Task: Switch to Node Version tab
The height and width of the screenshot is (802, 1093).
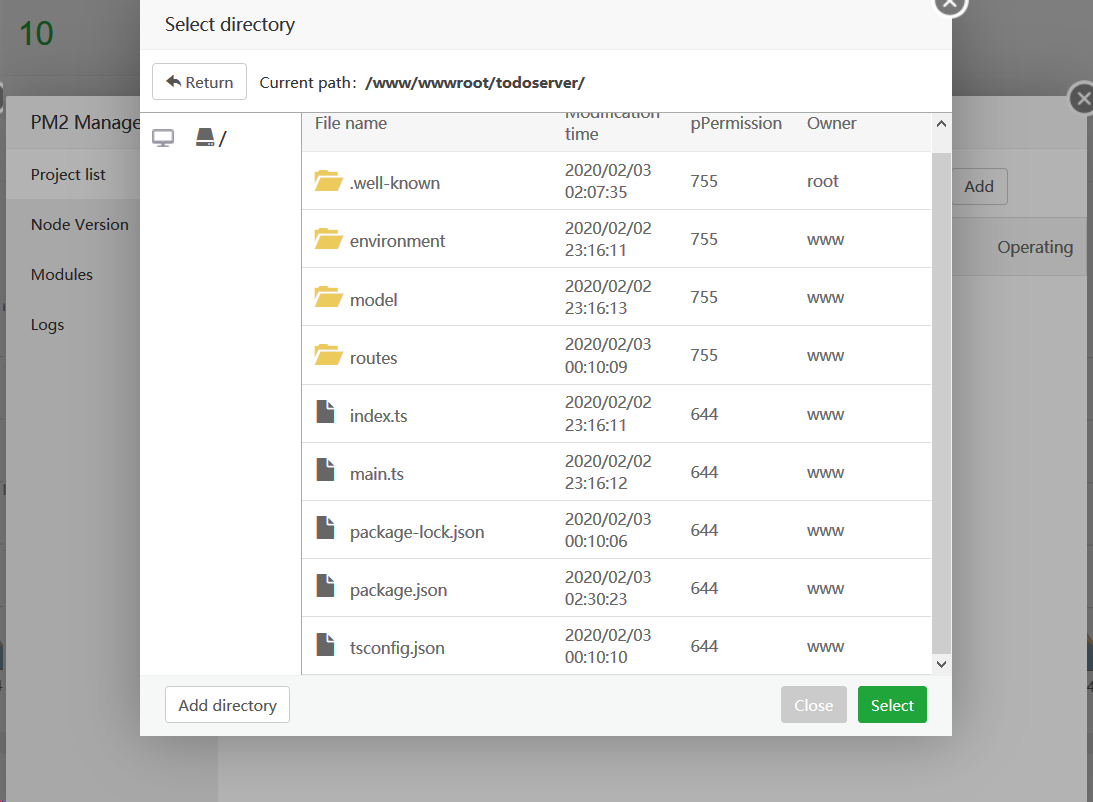Action: pos(80,225)
